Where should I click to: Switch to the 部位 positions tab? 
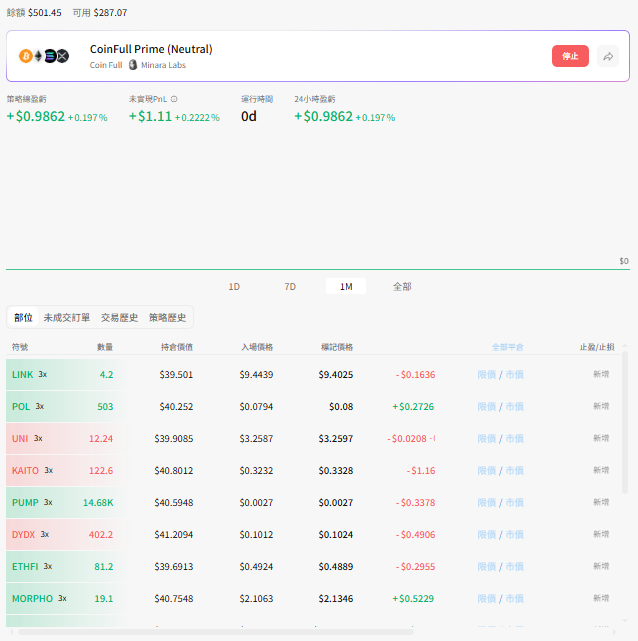[x=23, y=317]
